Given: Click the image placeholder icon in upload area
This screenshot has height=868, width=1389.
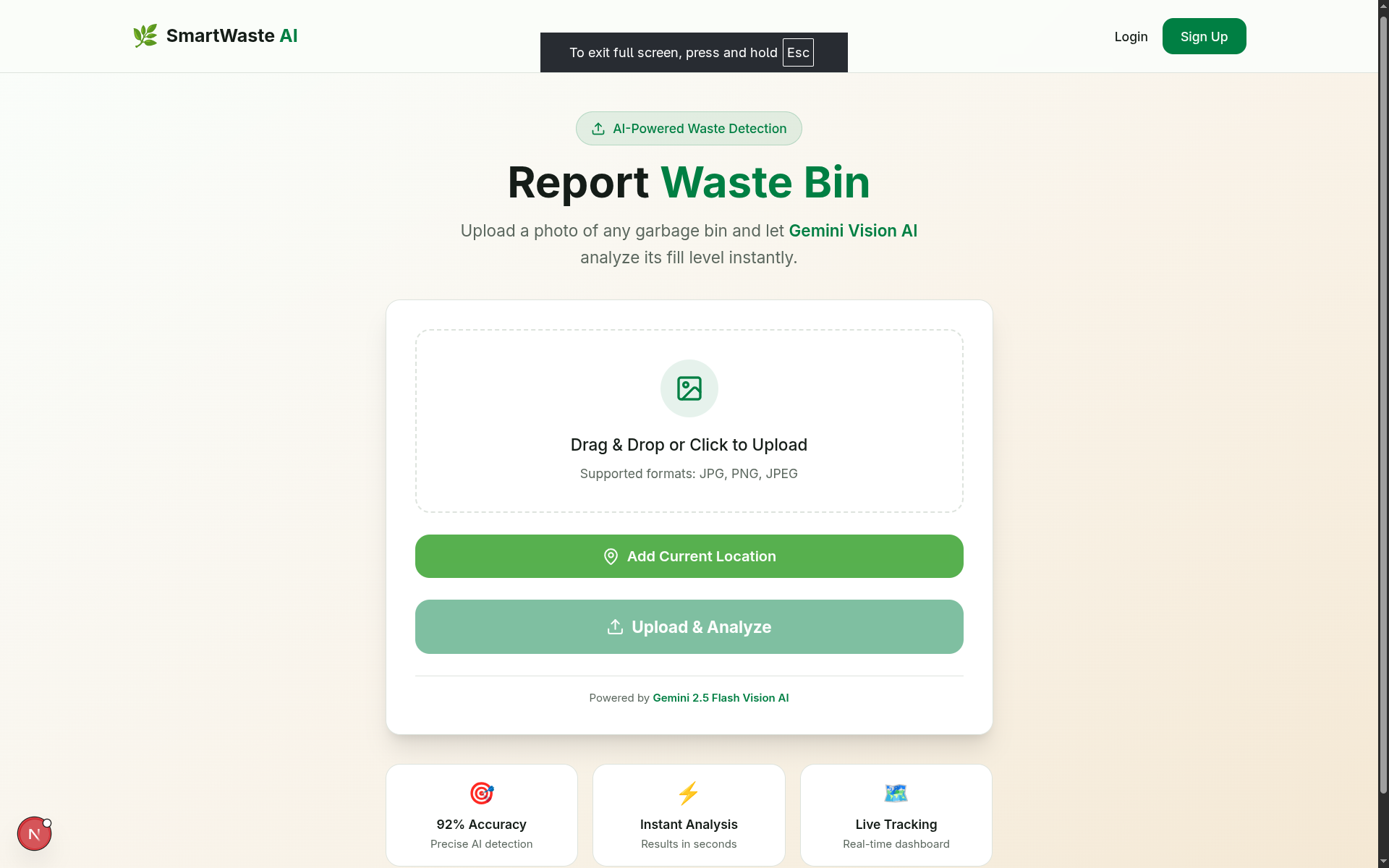Looking at the screenshot, I should 689,388.
